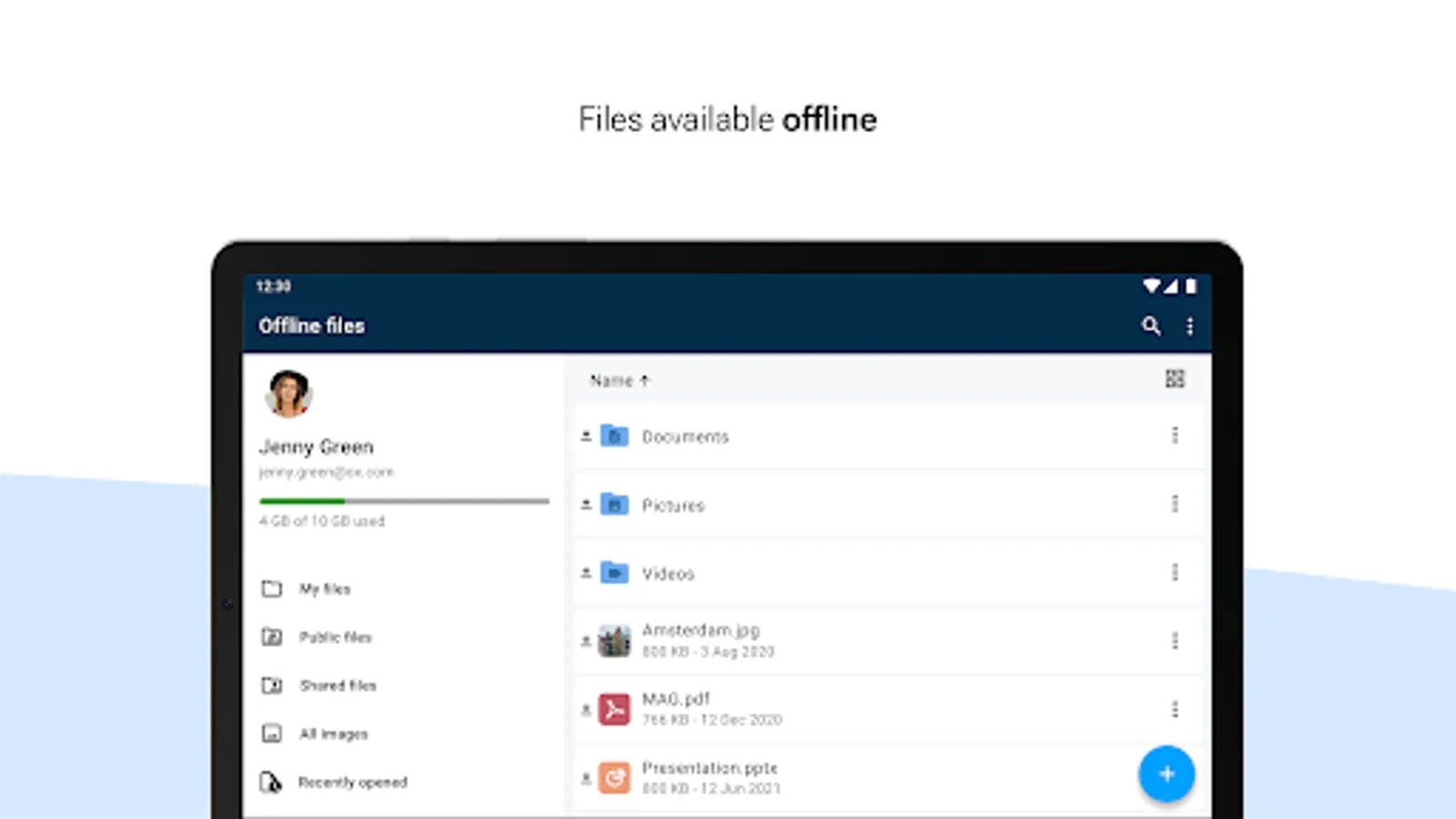Viewport: 1456px width, 819px height.
Task: Click the offline pin icon beside Videos
Action: (586, 572)
